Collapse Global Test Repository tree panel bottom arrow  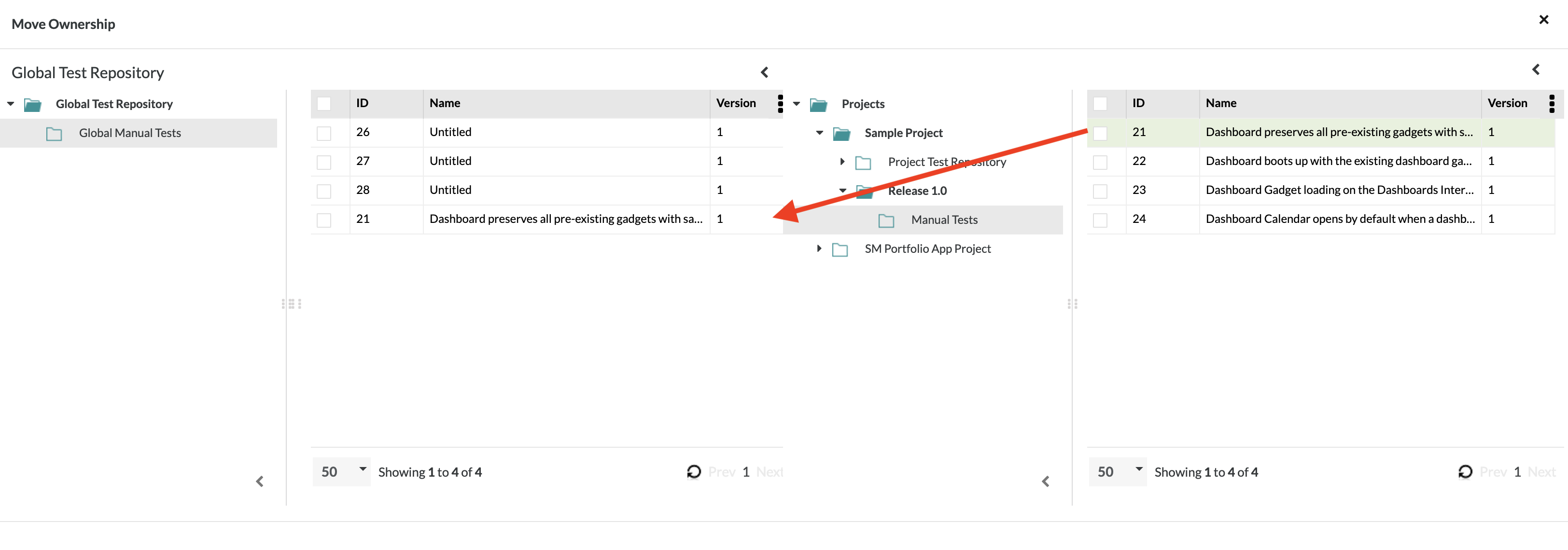pos(260,481)
